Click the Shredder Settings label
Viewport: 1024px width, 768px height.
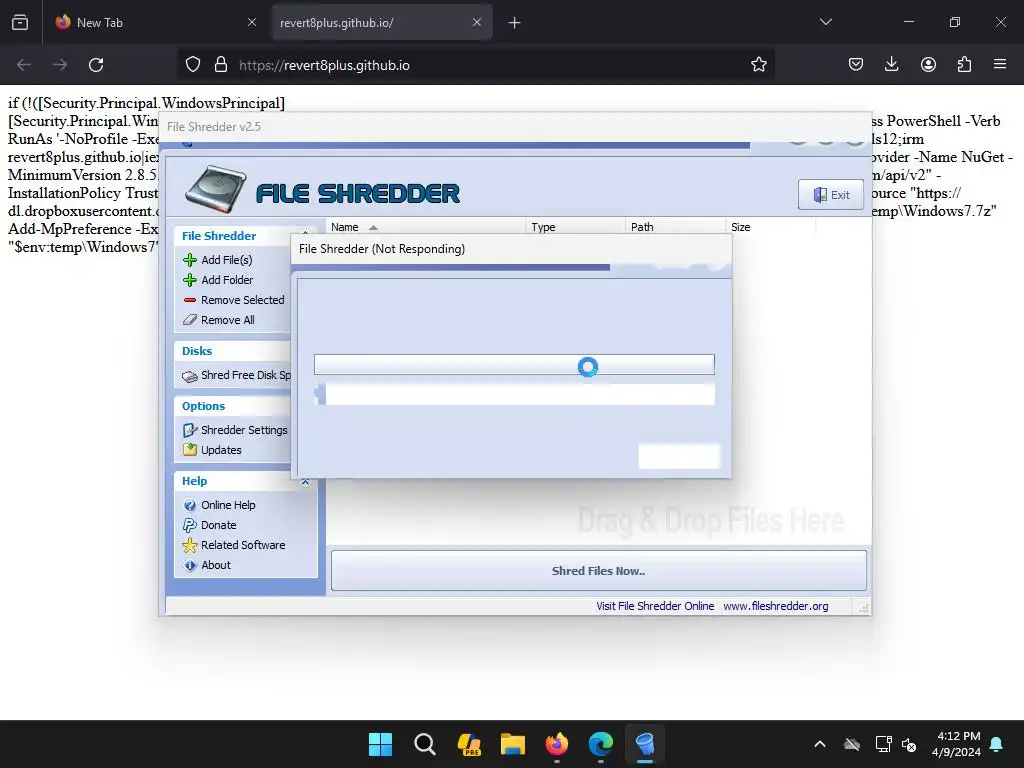(x=244, y=430)
